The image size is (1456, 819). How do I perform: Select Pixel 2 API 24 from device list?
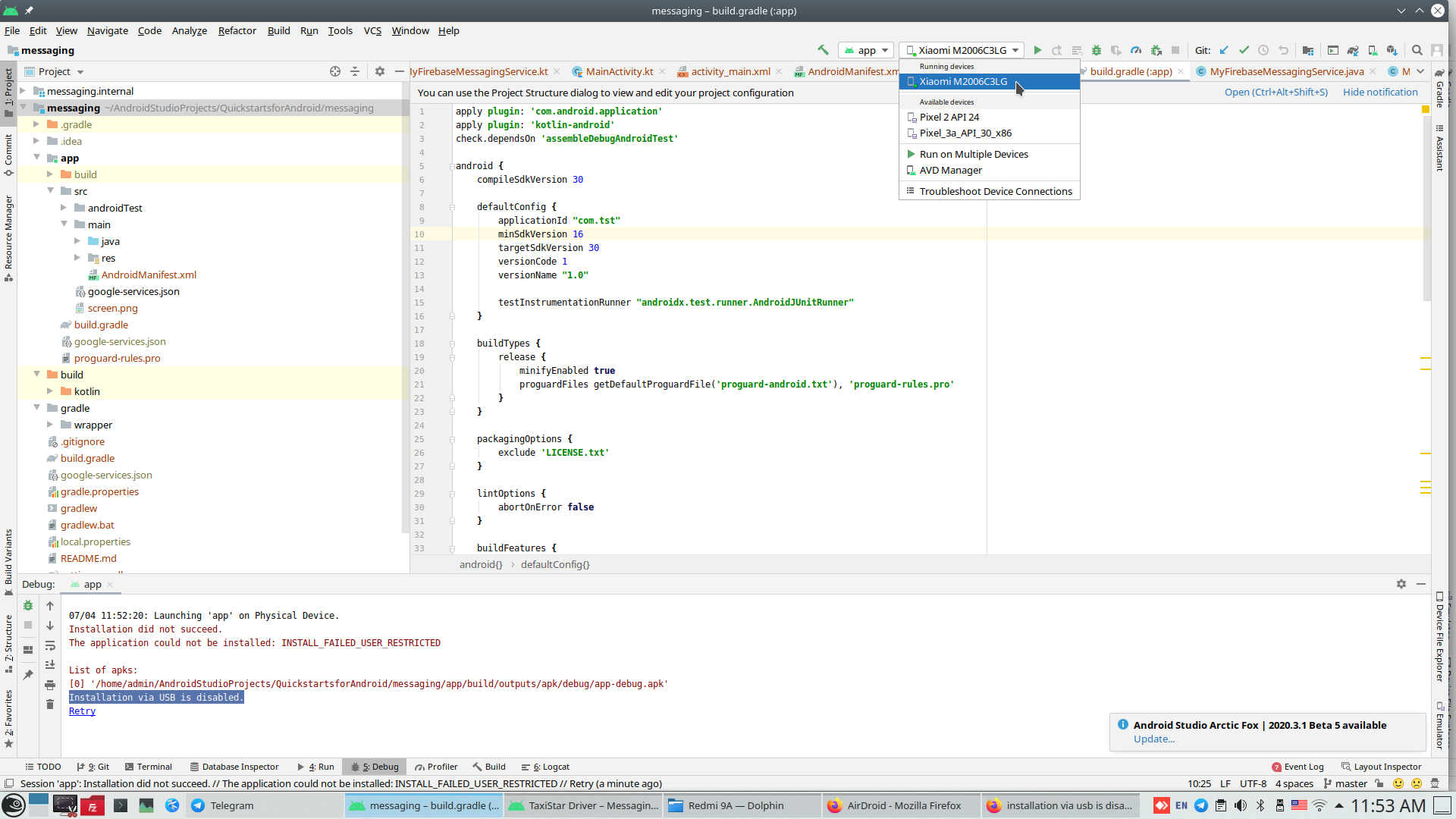point(949,117)
